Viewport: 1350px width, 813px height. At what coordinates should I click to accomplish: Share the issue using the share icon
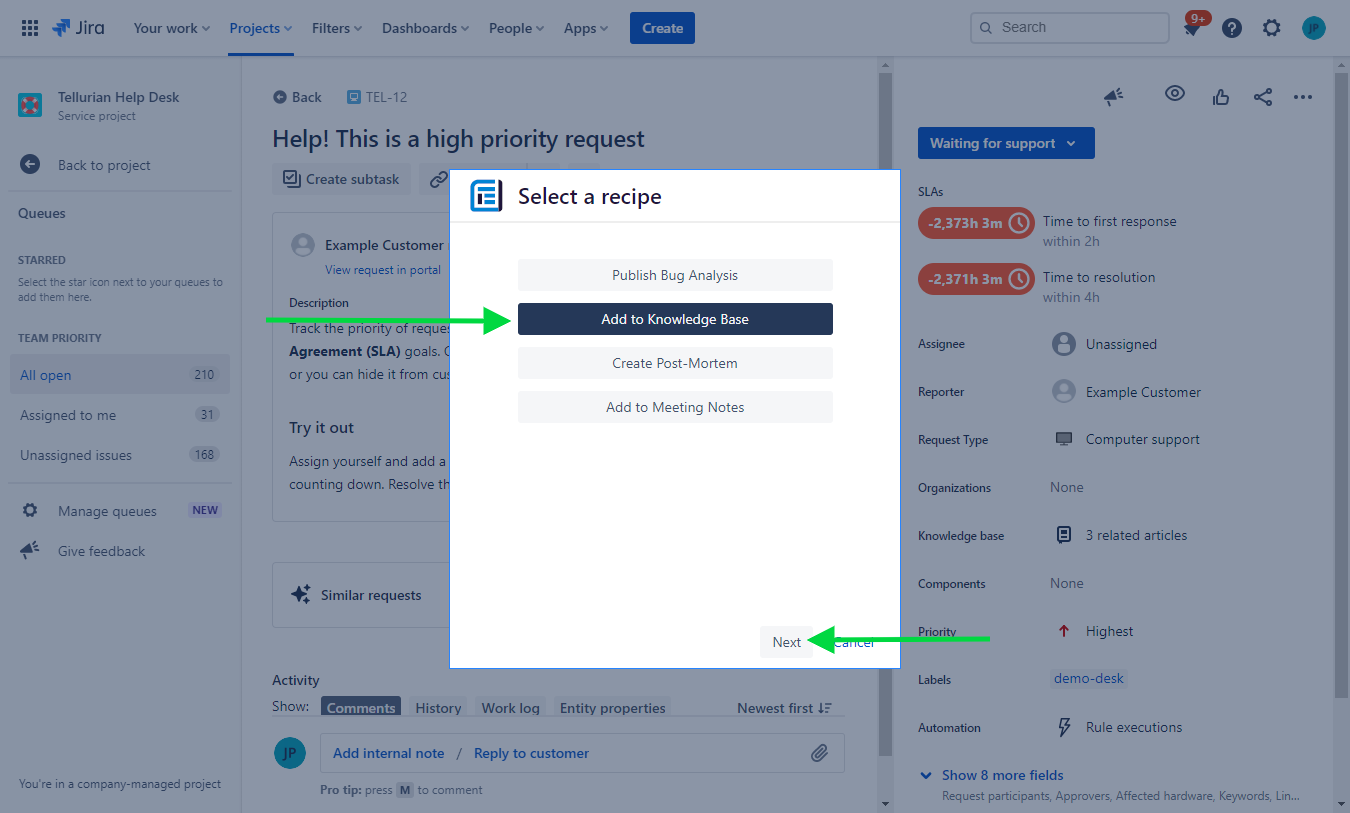pos(1262,96)
